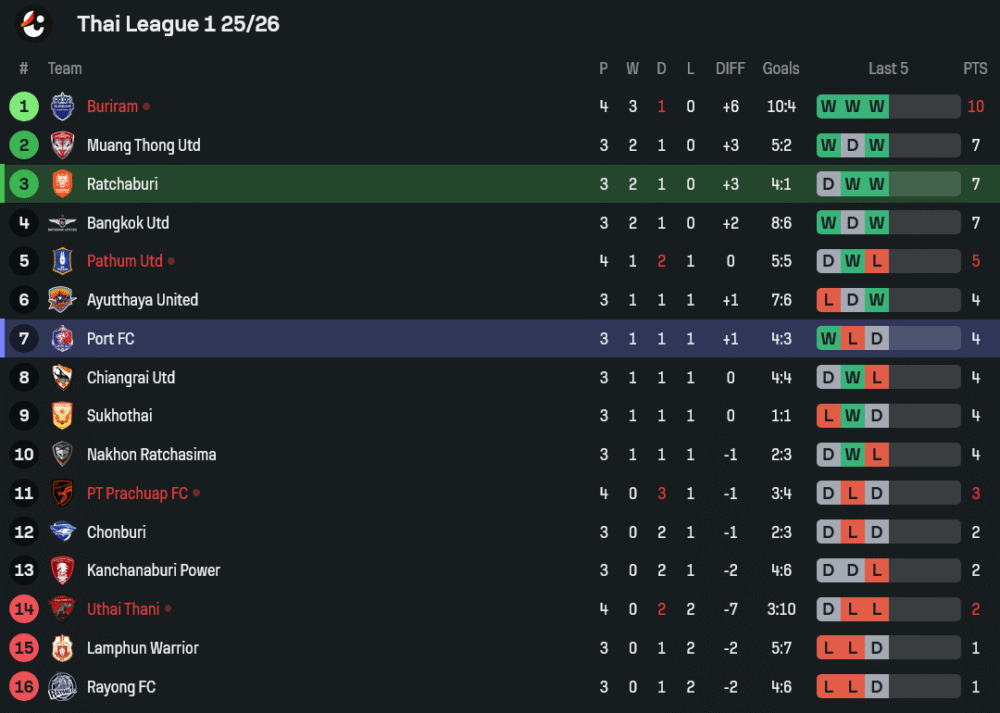Image resolution: width=1000 pixels, height=713 pixels.
Task: Click the Ayutthaya United club crest
Action: click(62, 300)
